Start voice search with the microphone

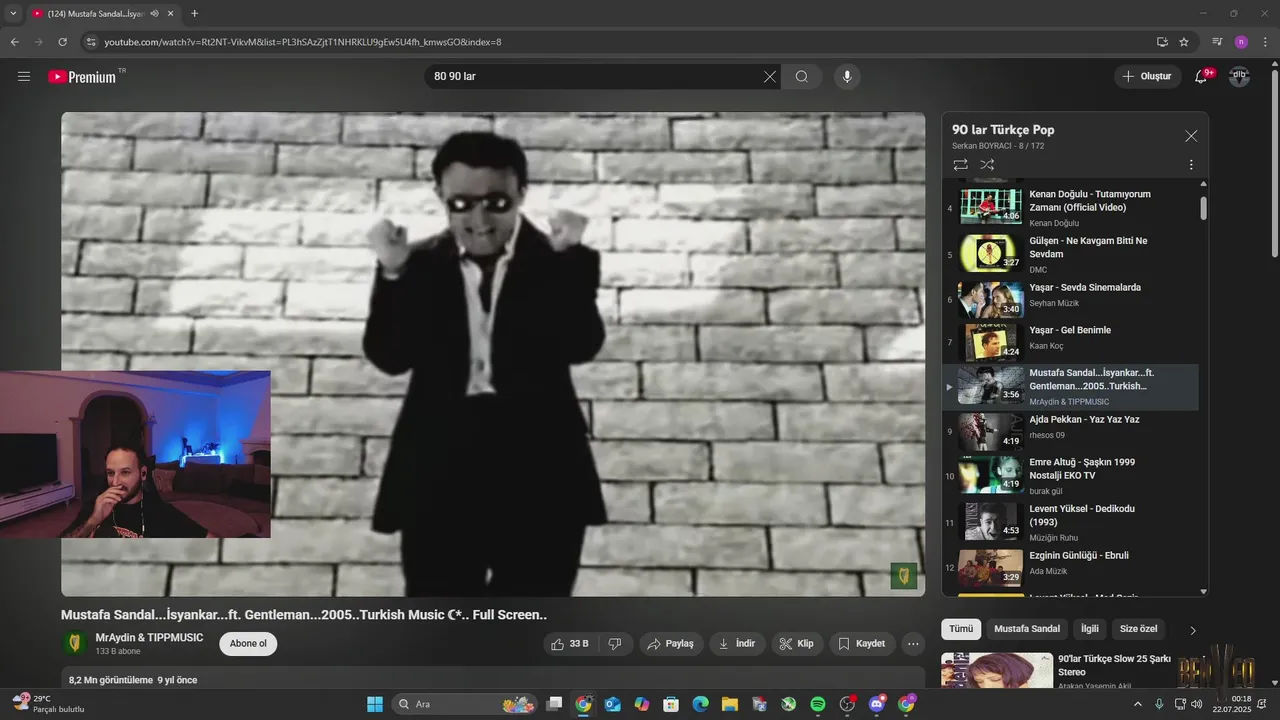pos(847,76)
